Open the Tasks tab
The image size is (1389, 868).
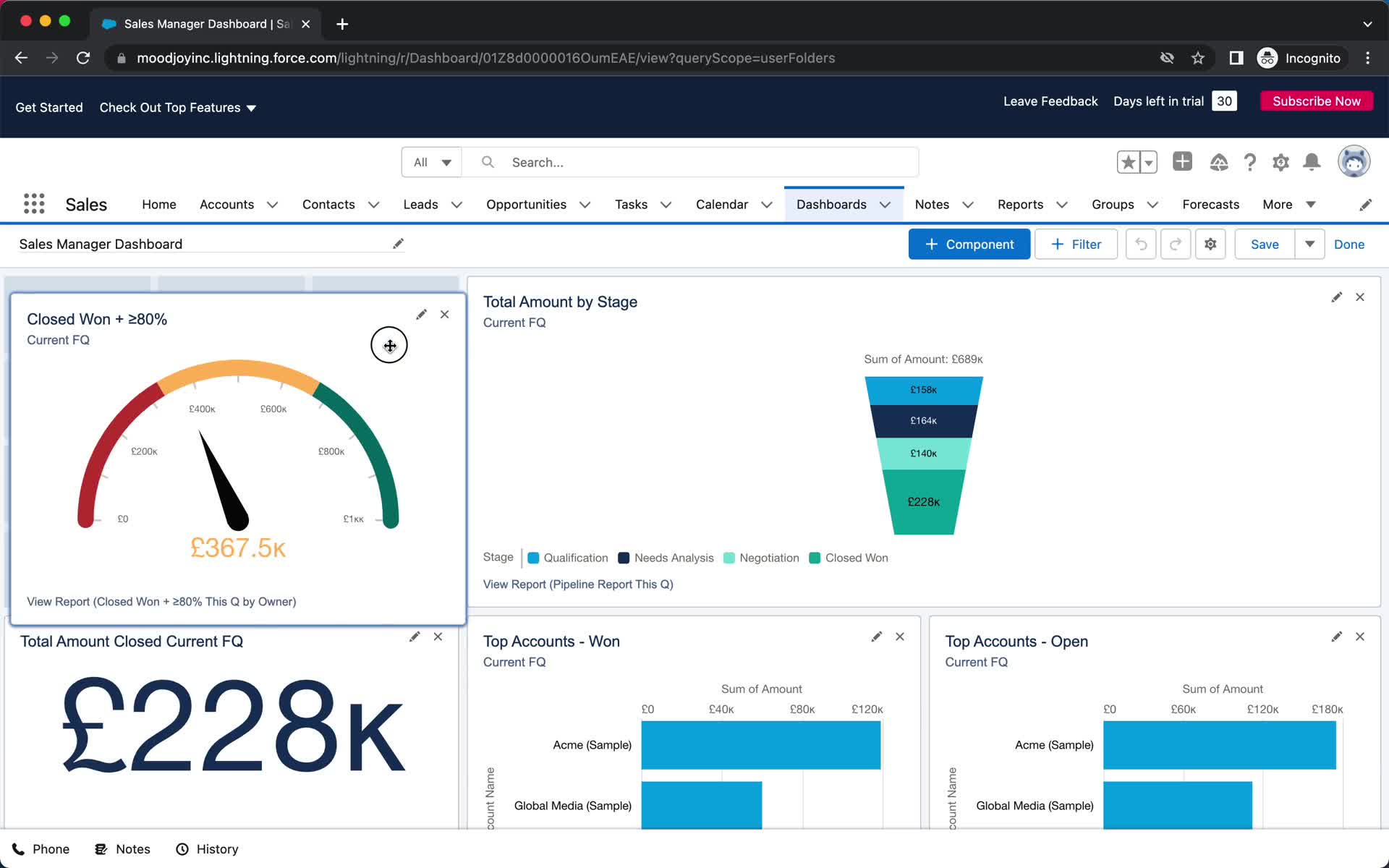click(631, 205)
